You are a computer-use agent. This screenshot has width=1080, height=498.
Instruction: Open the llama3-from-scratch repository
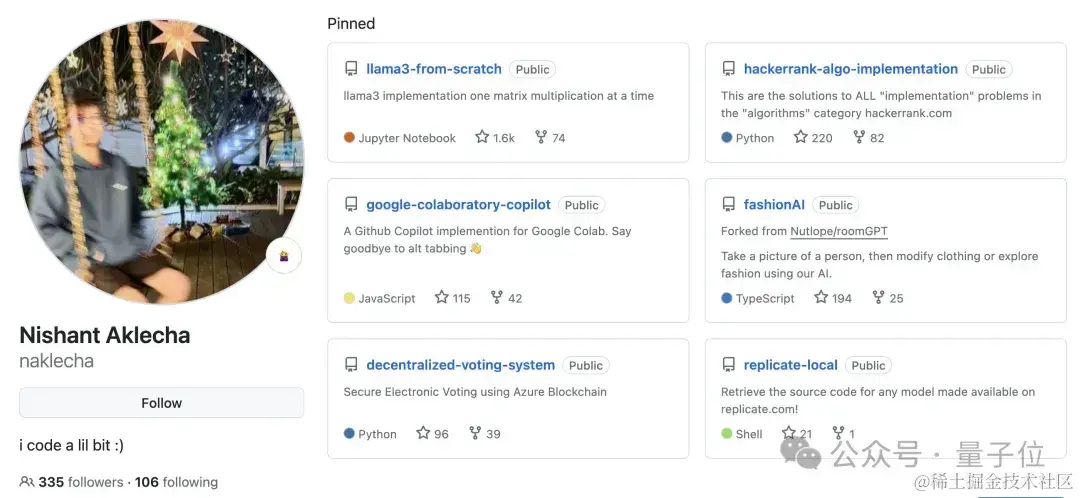click(x=434, y=69)
